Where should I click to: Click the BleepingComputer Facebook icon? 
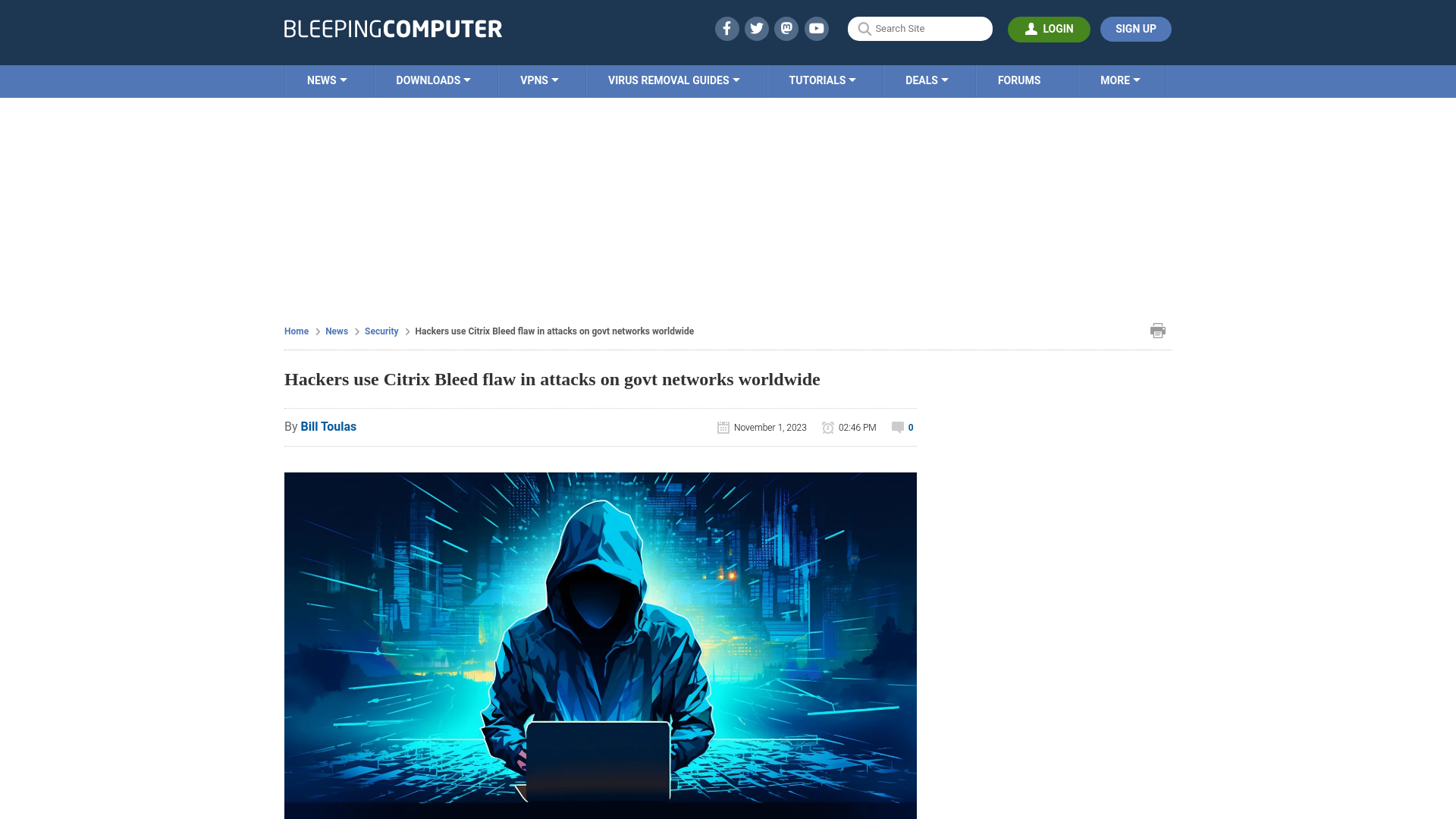pos(727,28)
